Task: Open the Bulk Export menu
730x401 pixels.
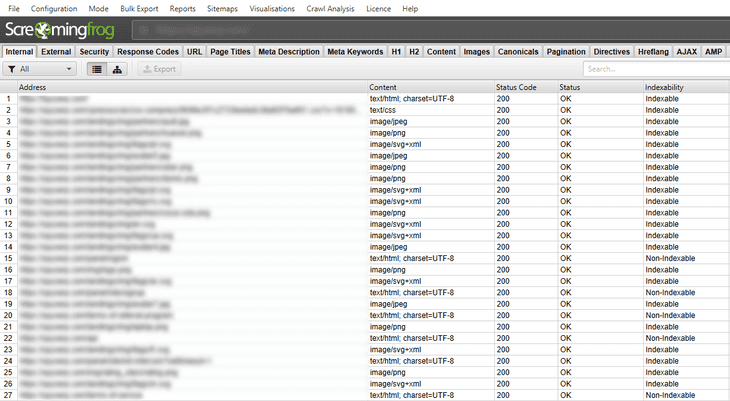Action: point(140,8)
